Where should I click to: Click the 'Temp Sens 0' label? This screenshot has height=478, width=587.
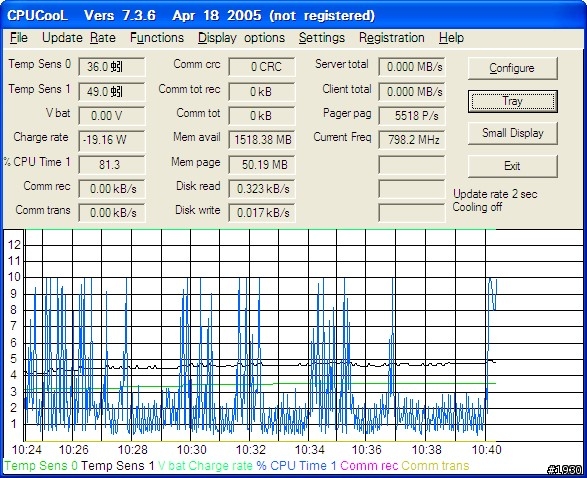[40, 64]
